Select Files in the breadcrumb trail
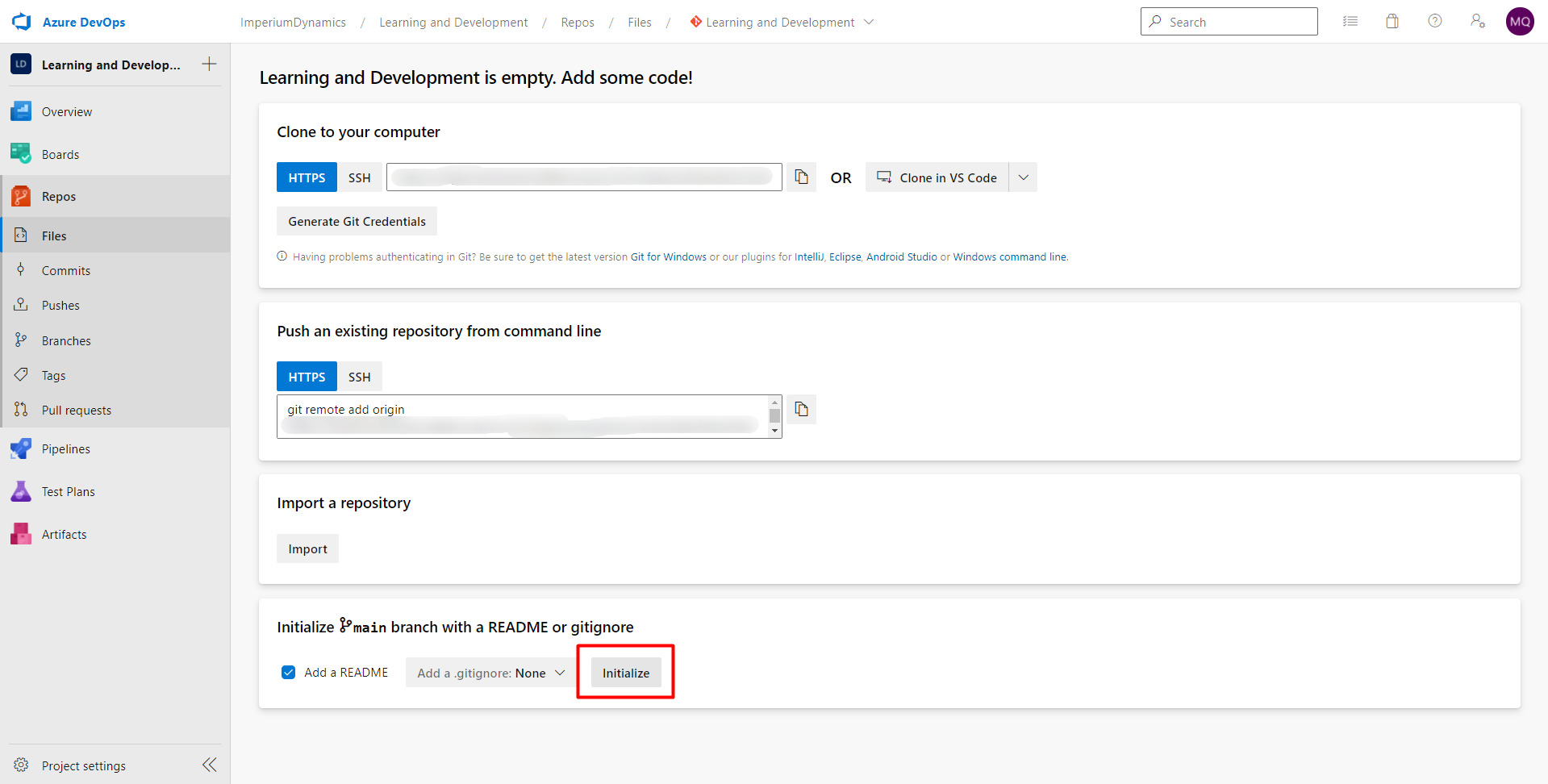 [x=640, y=22]
